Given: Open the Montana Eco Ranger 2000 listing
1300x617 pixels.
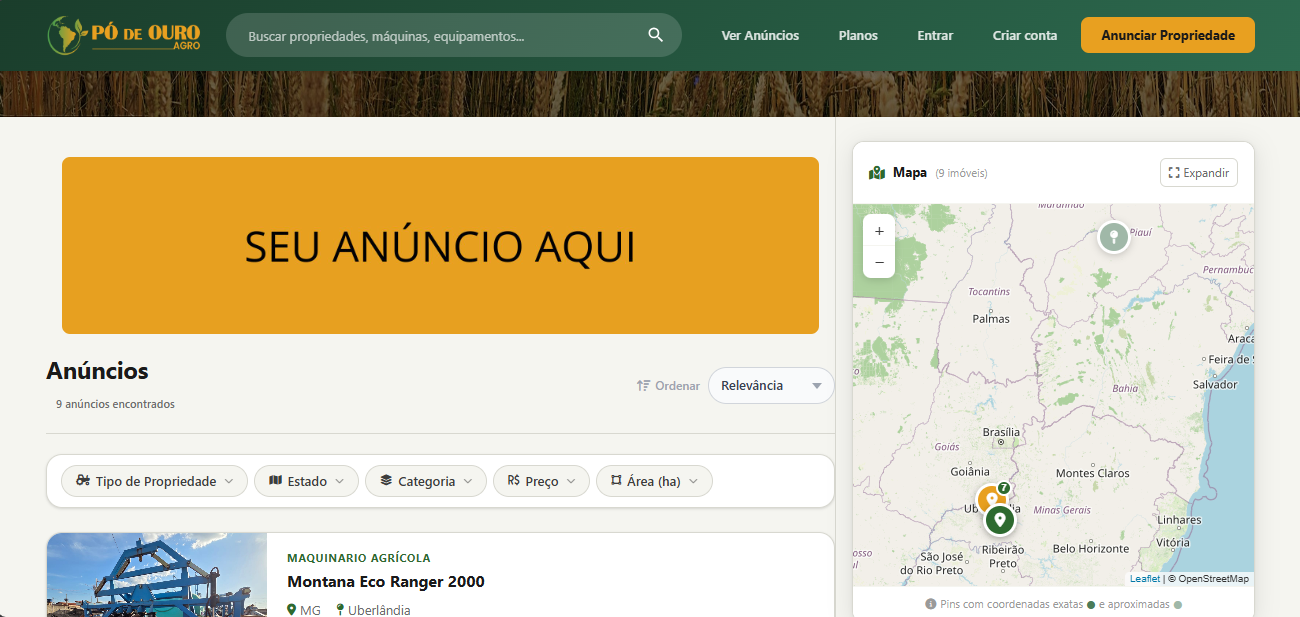Looking at the screenshot, I should point(386,581).
